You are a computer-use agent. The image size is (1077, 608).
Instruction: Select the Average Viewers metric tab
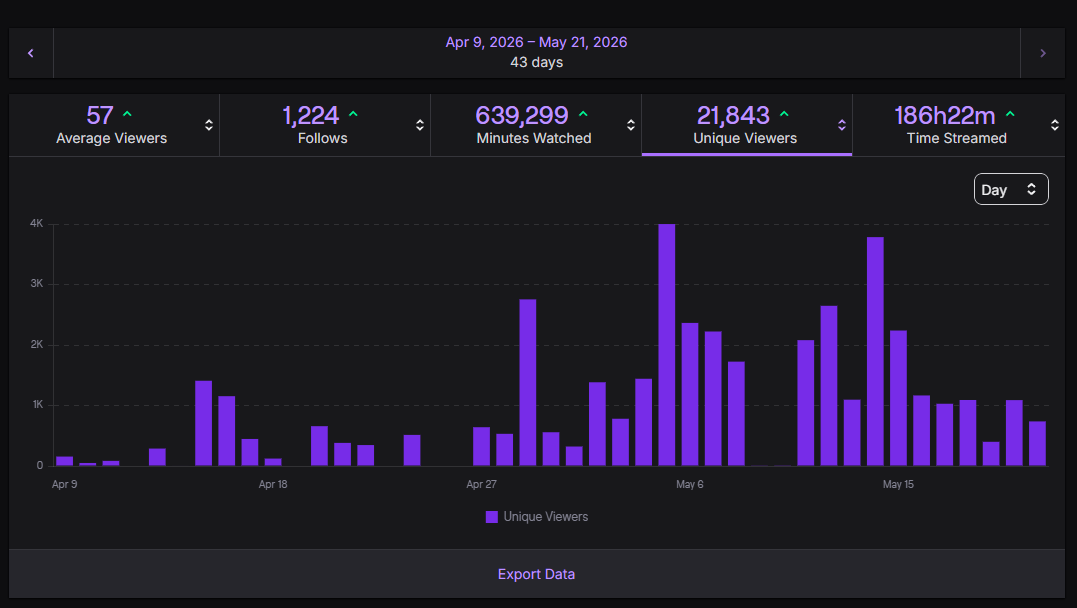point(114,125)
